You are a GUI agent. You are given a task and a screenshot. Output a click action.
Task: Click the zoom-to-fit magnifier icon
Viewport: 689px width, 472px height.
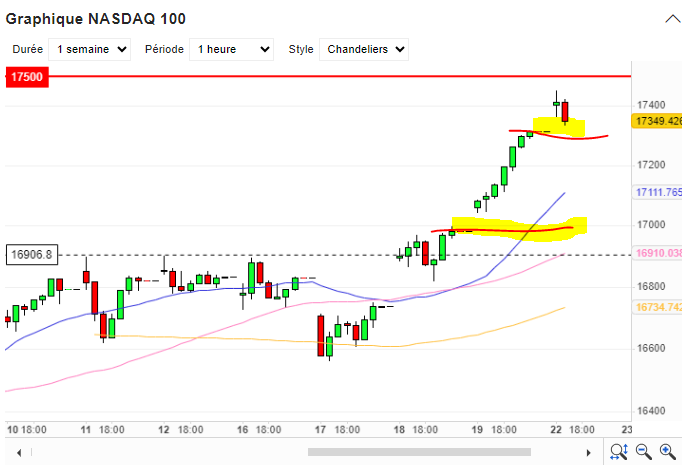619,452
